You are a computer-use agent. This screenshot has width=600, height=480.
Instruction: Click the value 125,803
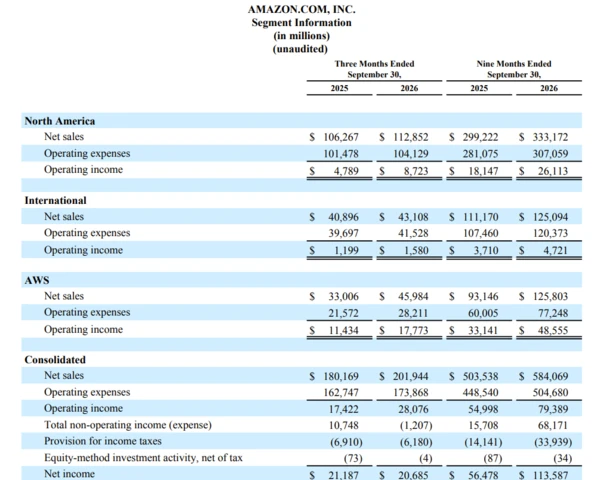pos(550,296)
